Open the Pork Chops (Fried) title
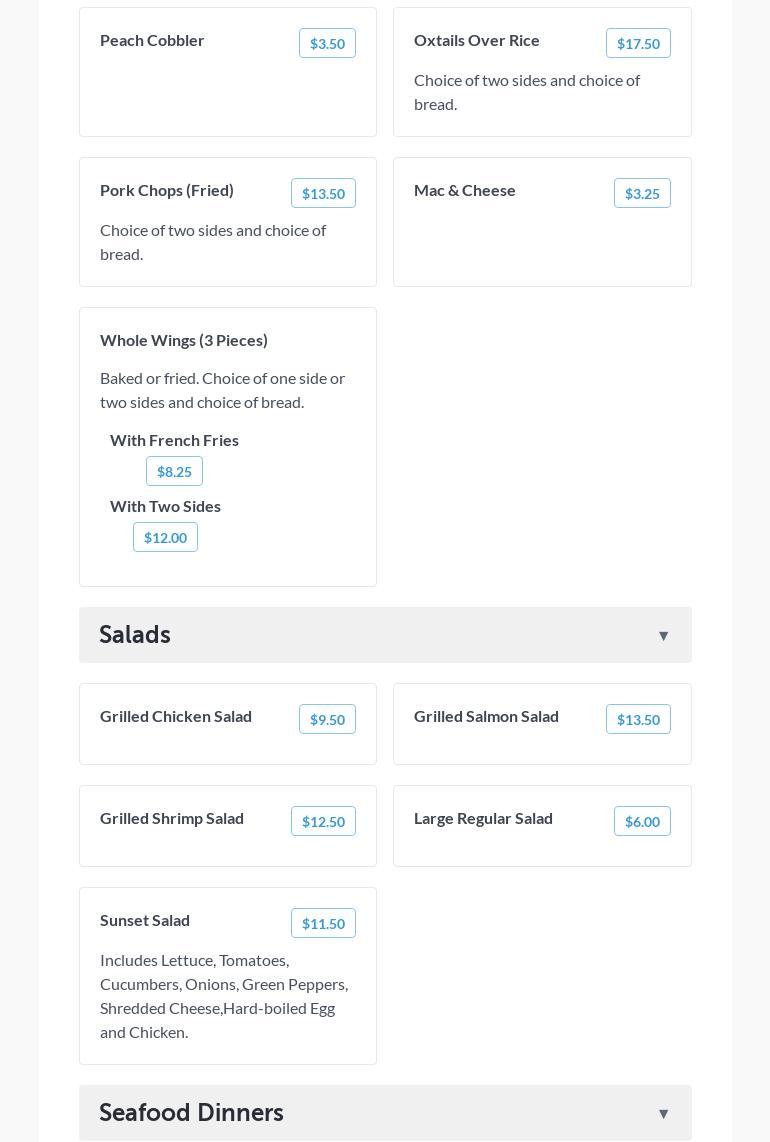This screenshot has height=1142, width=770. pyautogui.click(x=167, y=190)
